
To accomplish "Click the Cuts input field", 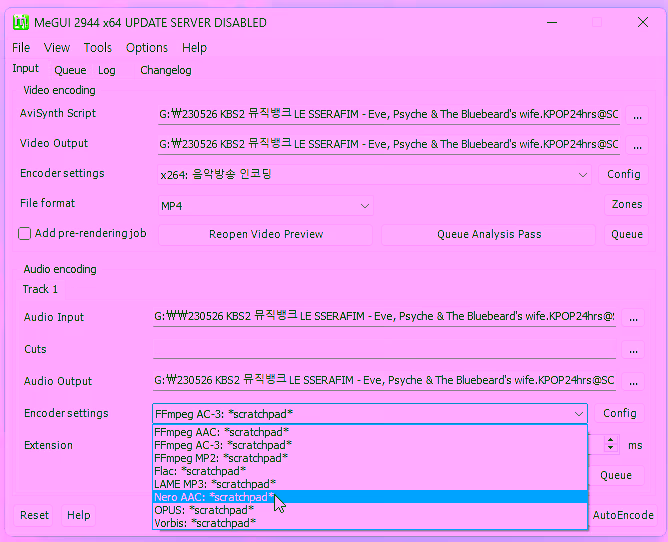I will click(384, 349).
